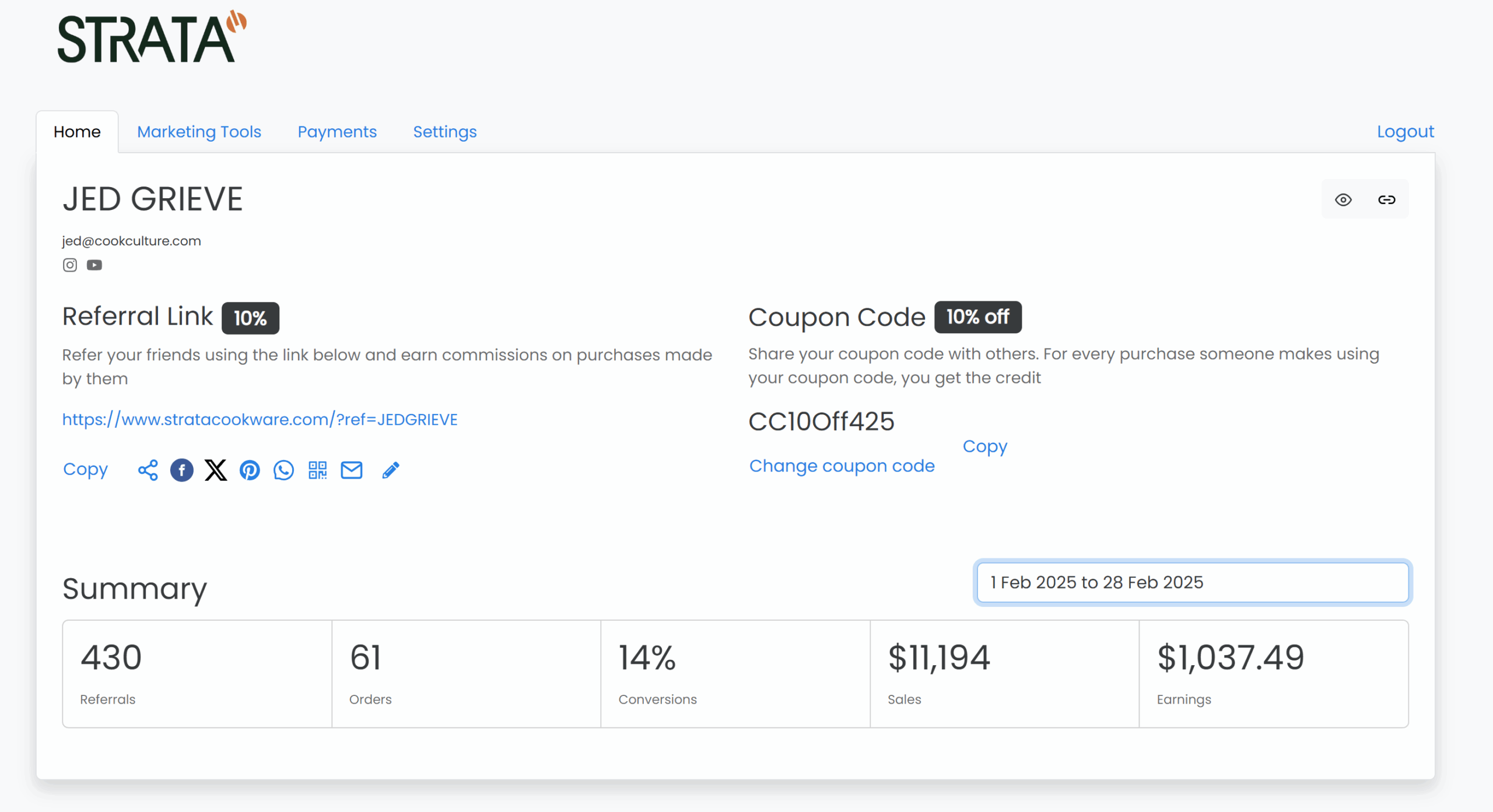The image size is (1493, 812).
Task: Copy the coupon code CC10Off425
Action: pyautogui.click(x=985, y=447)
